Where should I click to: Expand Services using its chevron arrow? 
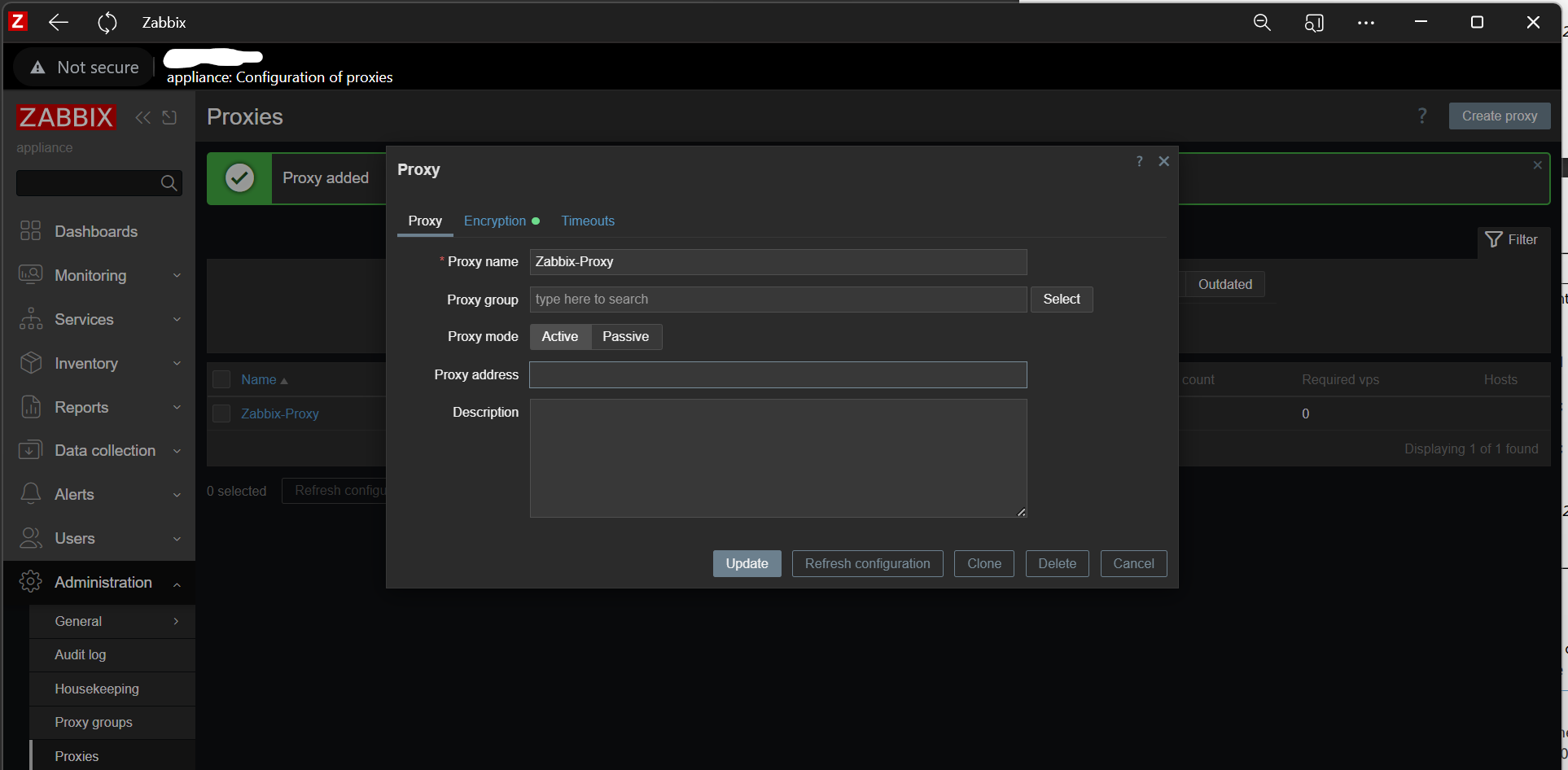pyautogui.click(x=177, y=320)
